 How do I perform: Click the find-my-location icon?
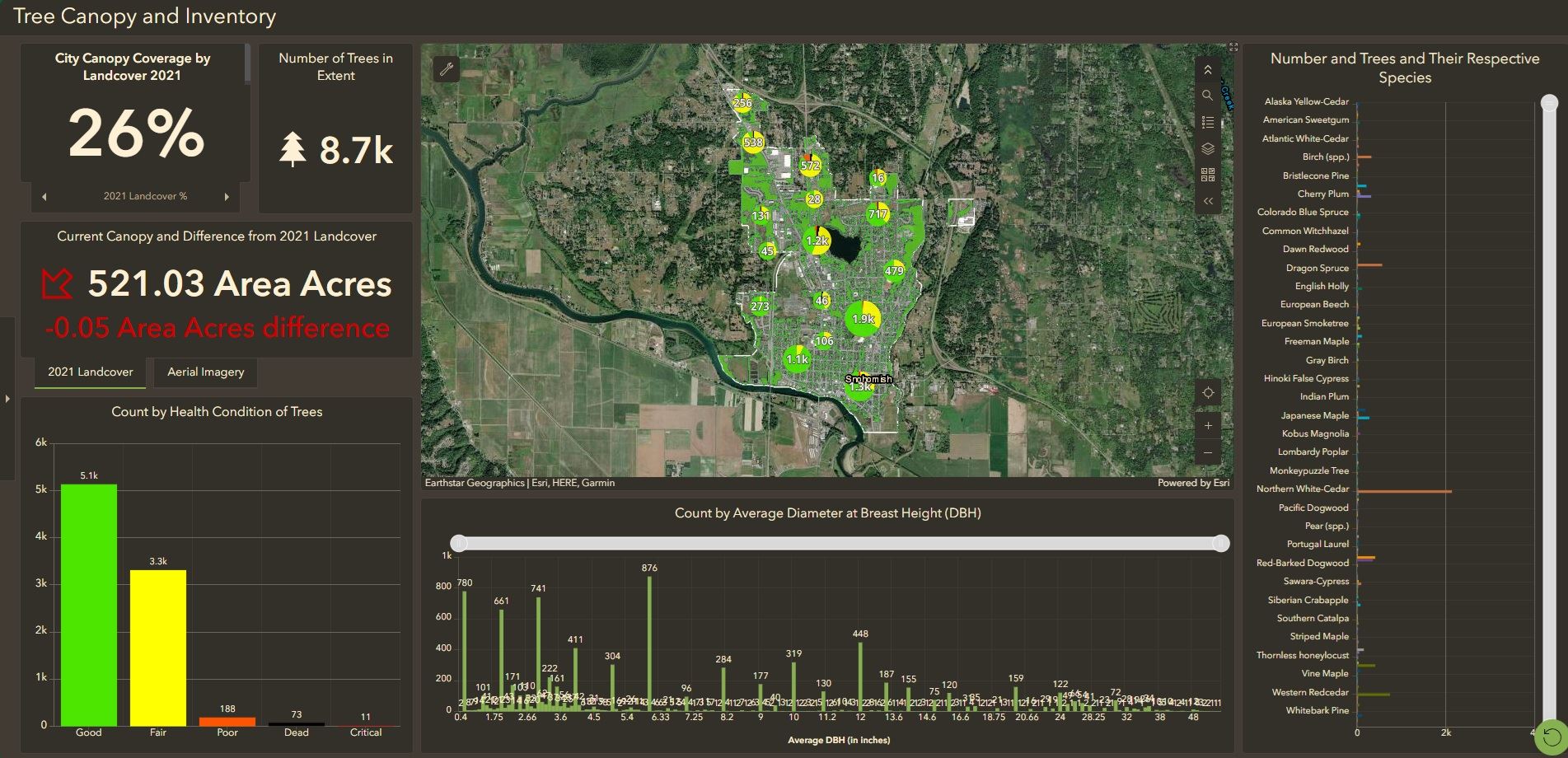(1208, 393)
